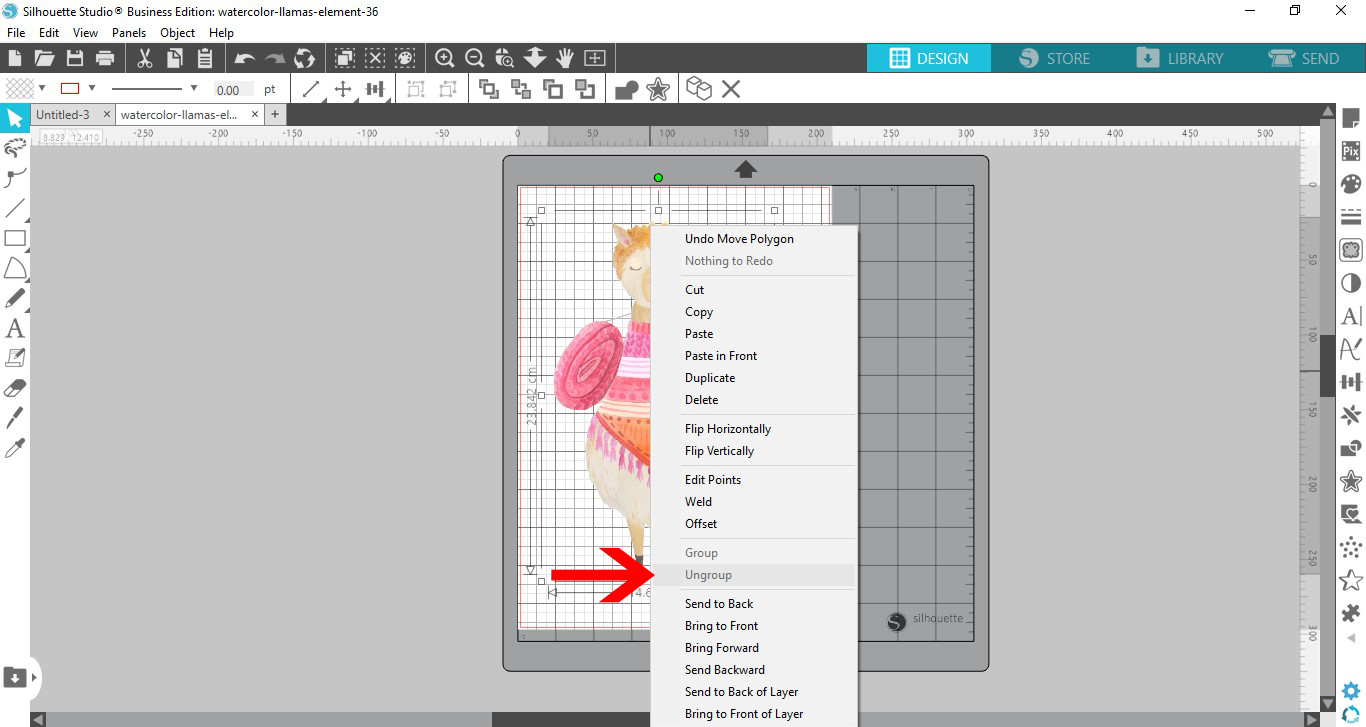Screen dimensions: 1366x727
Task: Open the Pix panel
Action: (1351, 152)
